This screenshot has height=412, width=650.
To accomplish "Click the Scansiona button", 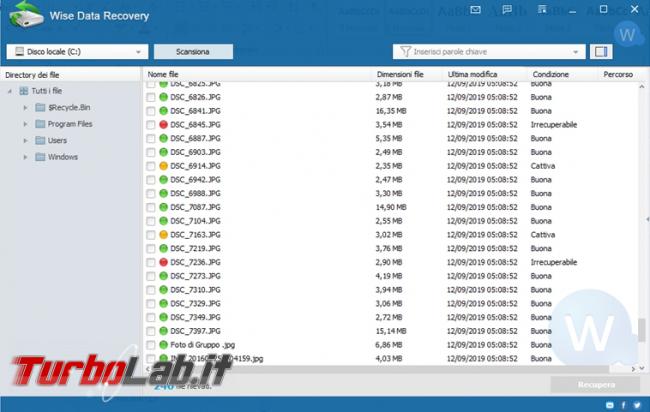I will click(193, 52).
